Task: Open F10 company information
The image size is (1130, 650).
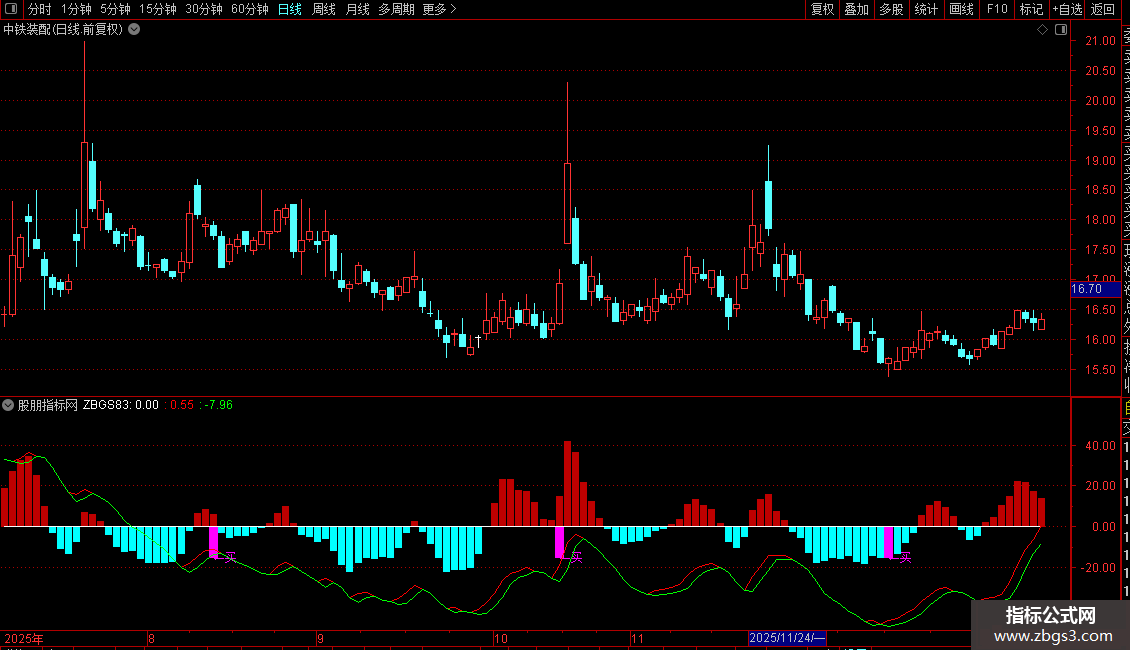Action: click(997, 9)
